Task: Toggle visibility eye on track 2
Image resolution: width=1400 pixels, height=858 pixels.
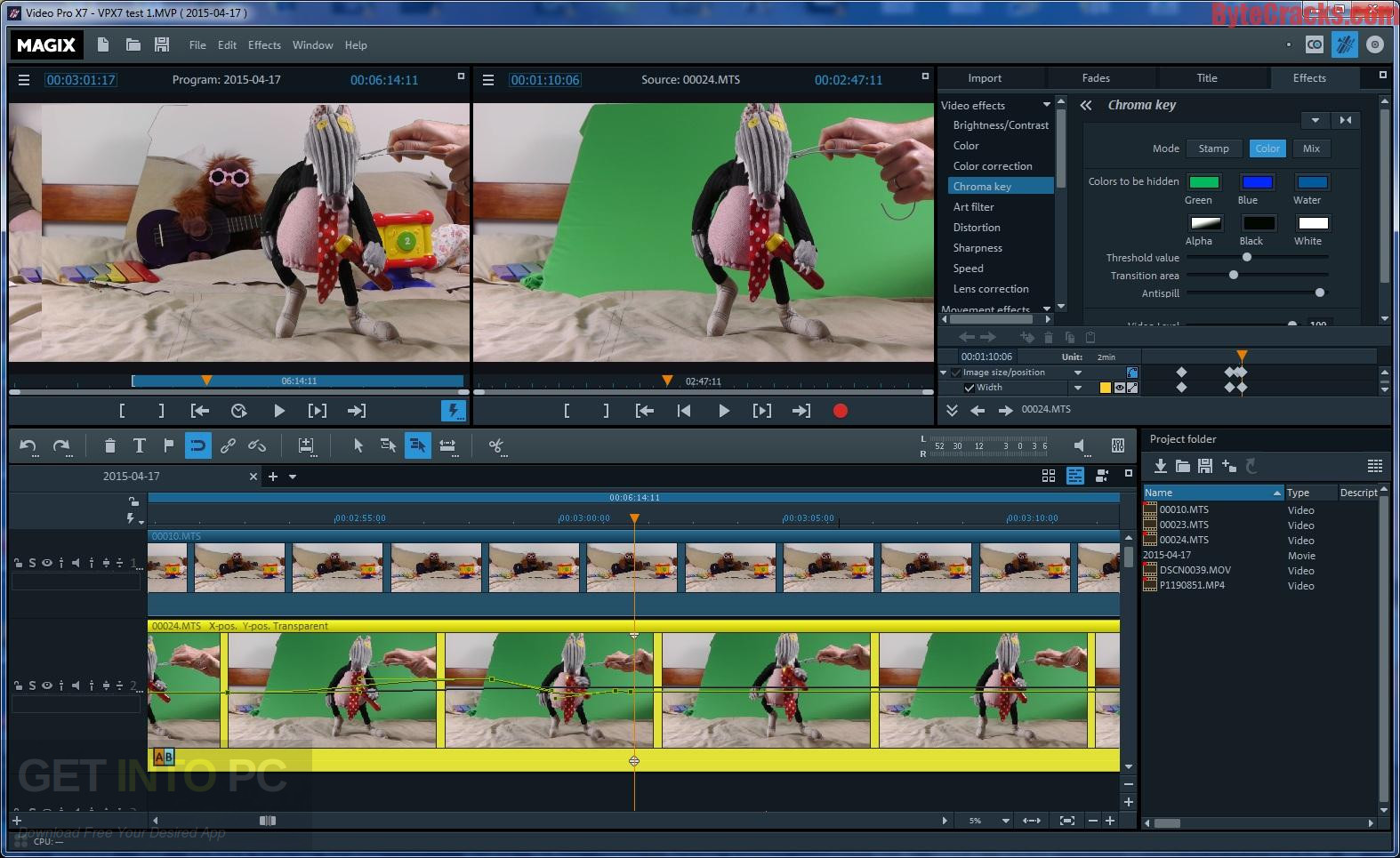Action: 46,686
